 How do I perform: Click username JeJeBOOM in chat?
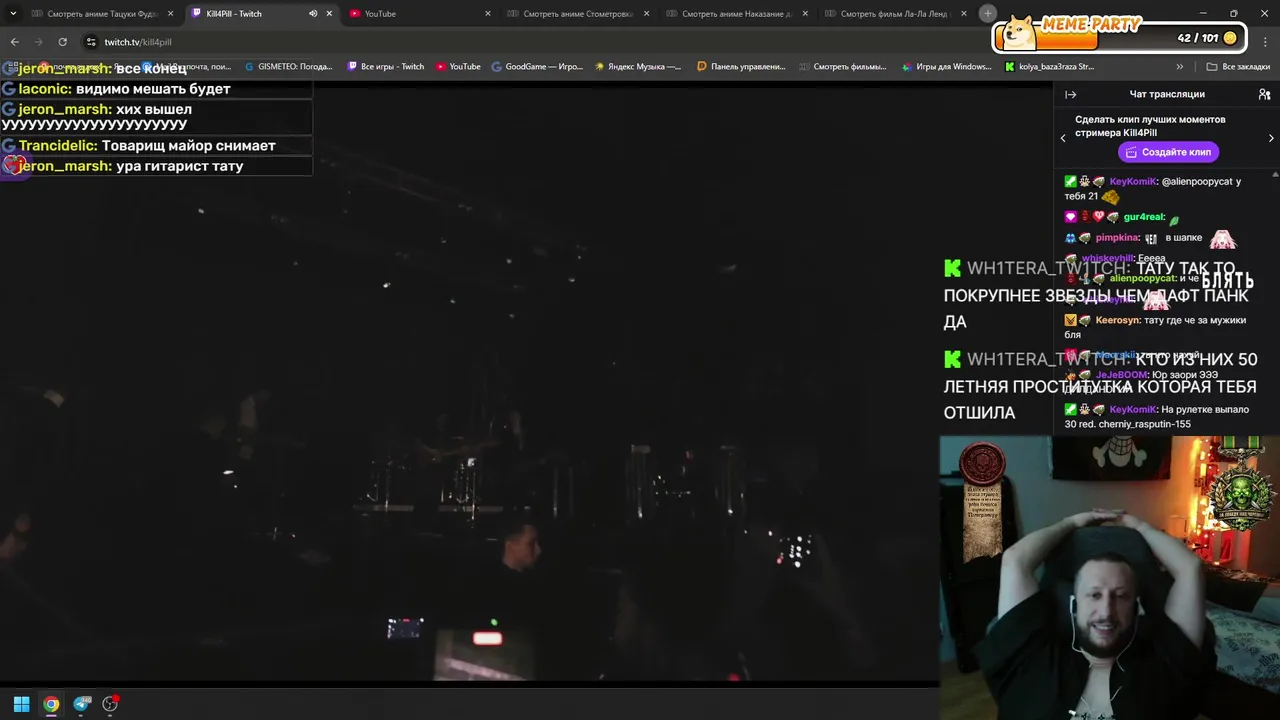click(1122, 375)
